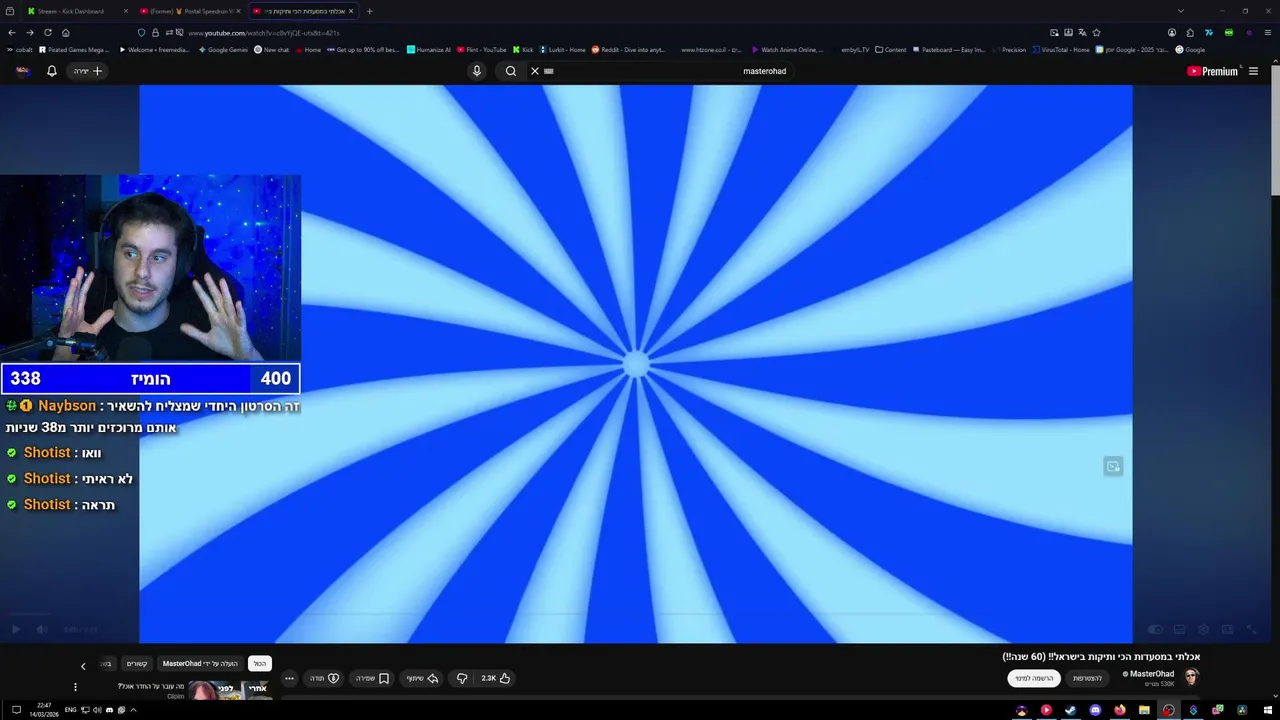1280x720 pixels.
Task: Open the YouTube hamburger guide menu
Action: [x=1254, y=71]
